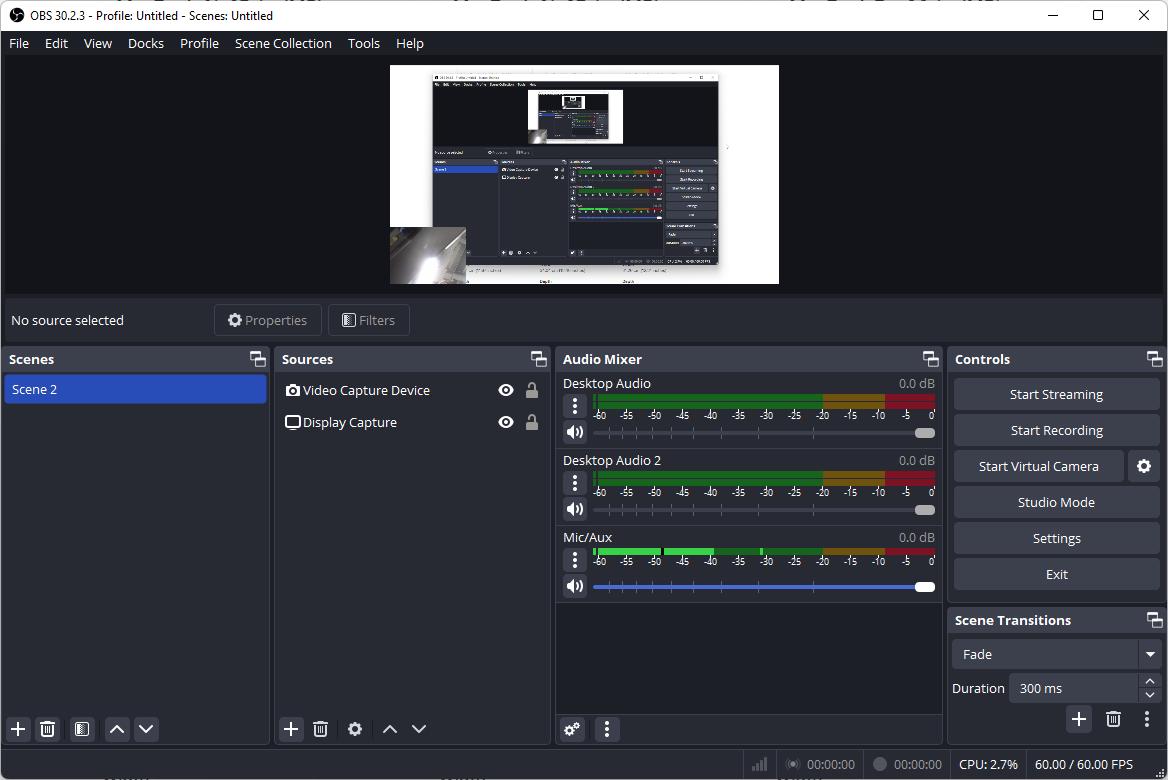
Task: Add a new source with the plus icon
Action: [x=290, y=729]
